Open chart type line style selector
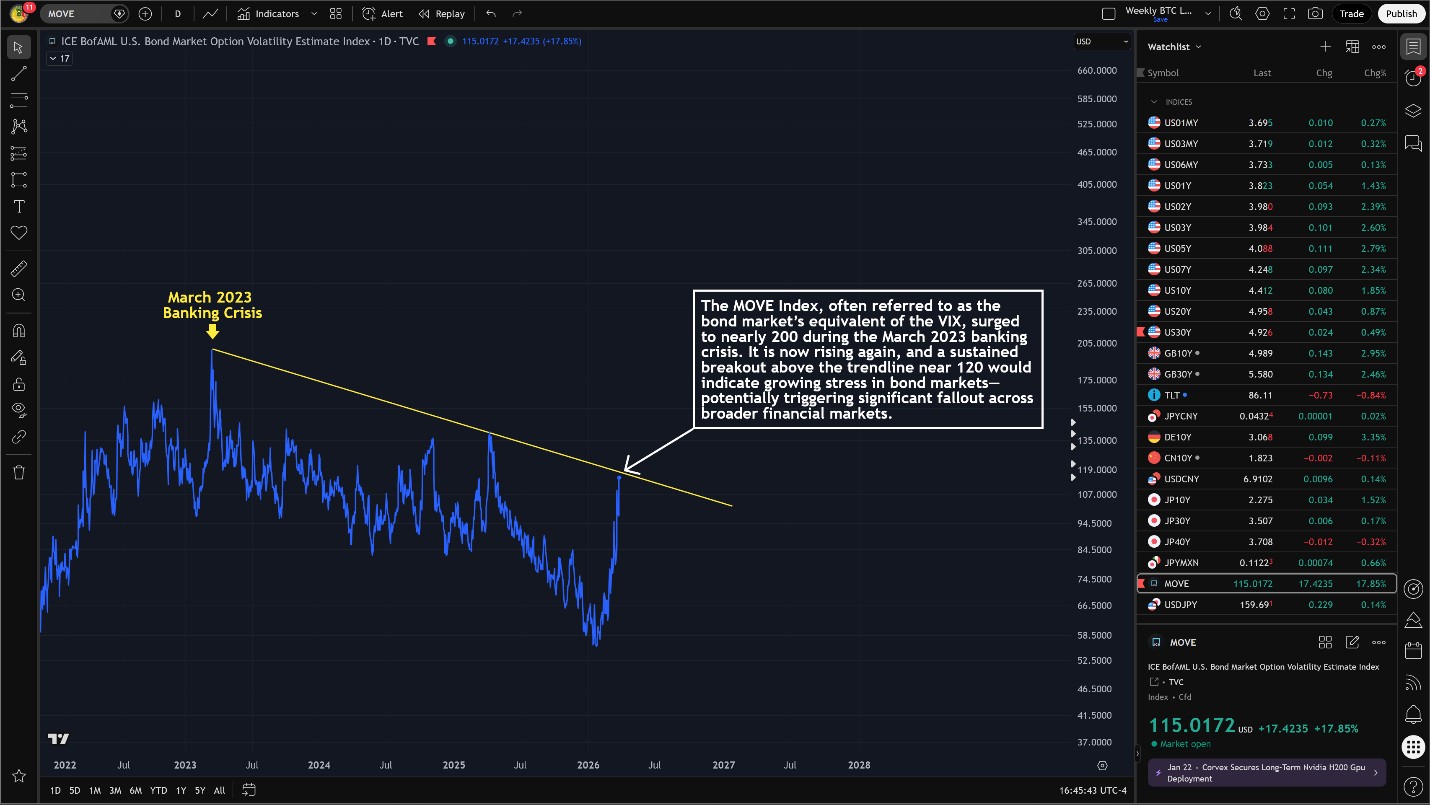The image size is (1430, 805). [210, 14]
